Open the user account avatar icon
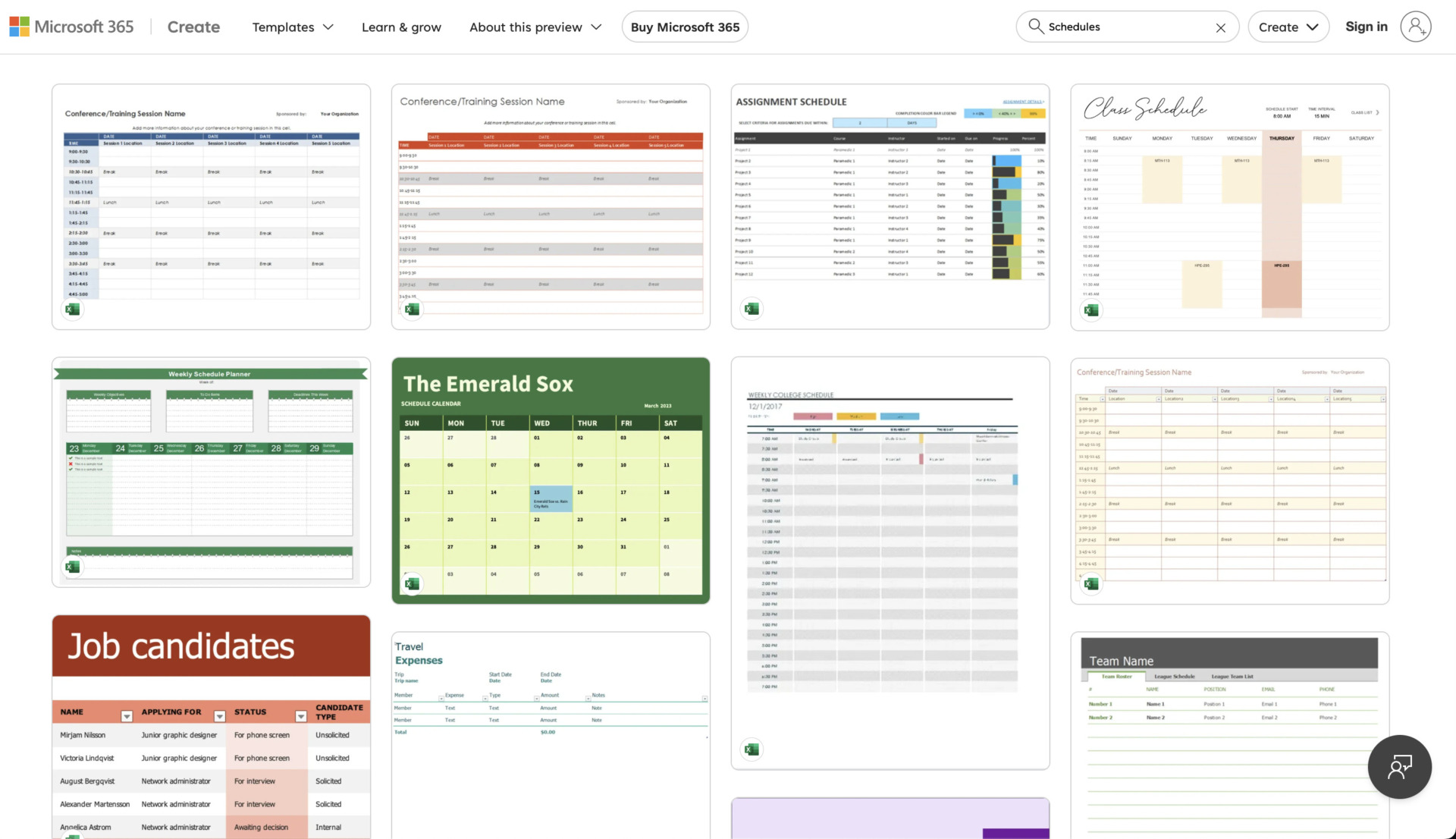Viewport: 1456px width, 839px height. 1415,27
